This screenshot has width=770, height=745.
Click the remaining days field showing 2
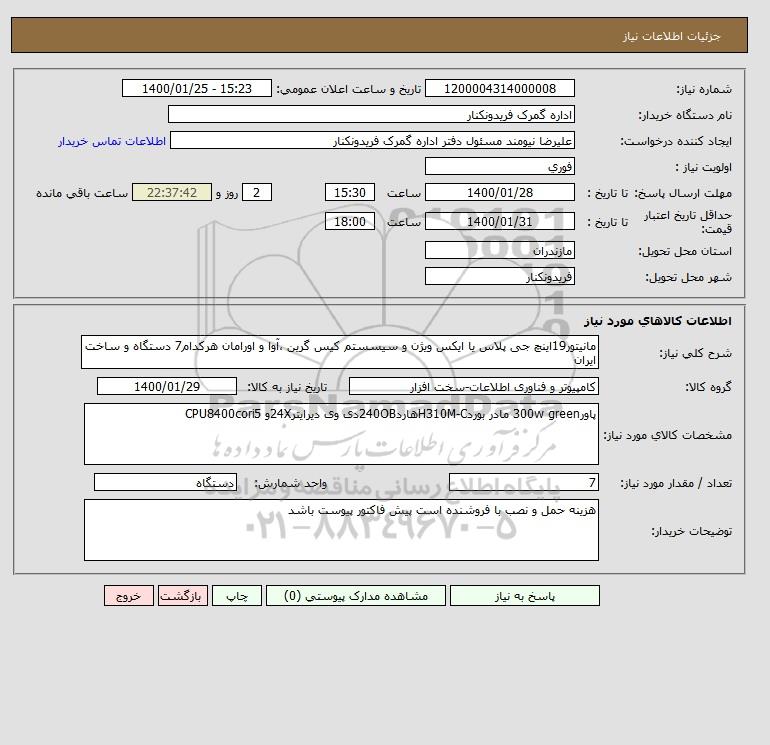click(x=256, y=193)
